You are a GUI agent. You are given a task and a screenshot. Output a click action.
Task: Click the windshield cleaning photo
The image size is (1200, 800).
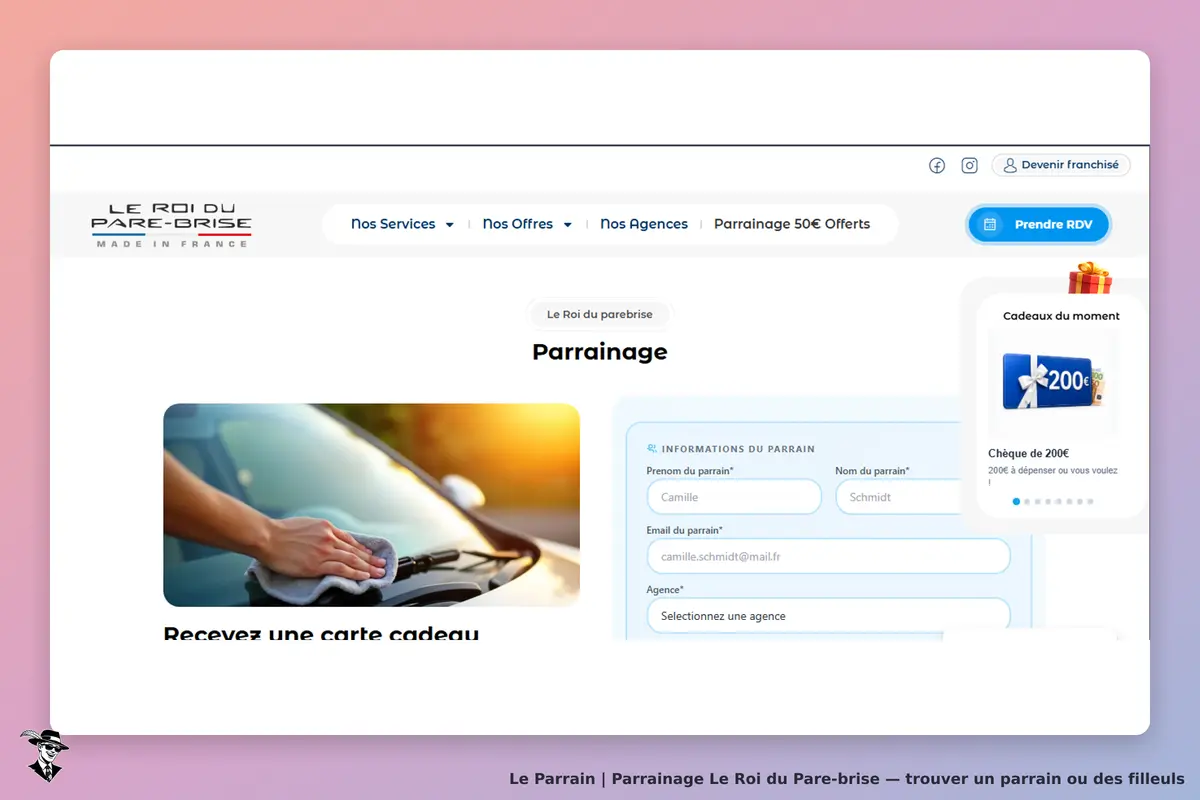pyautogui.click(x=371, y=505)
